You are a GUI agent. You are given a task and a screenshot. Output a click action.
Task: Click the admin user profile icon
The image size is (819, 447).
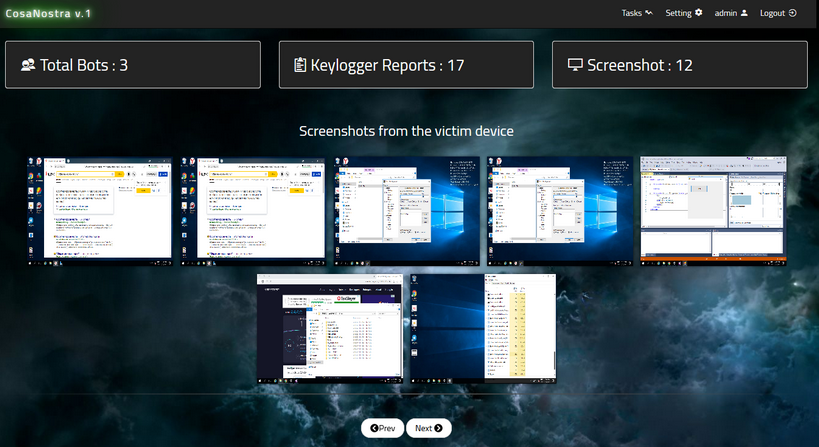tap(744, 13)
